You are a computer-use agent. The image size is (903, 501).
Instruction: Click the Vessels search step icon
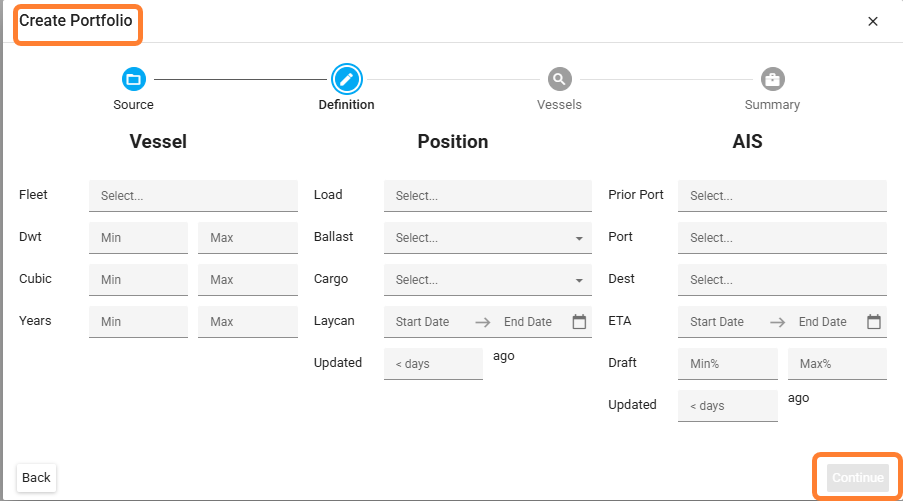click(x=559, y=79)
